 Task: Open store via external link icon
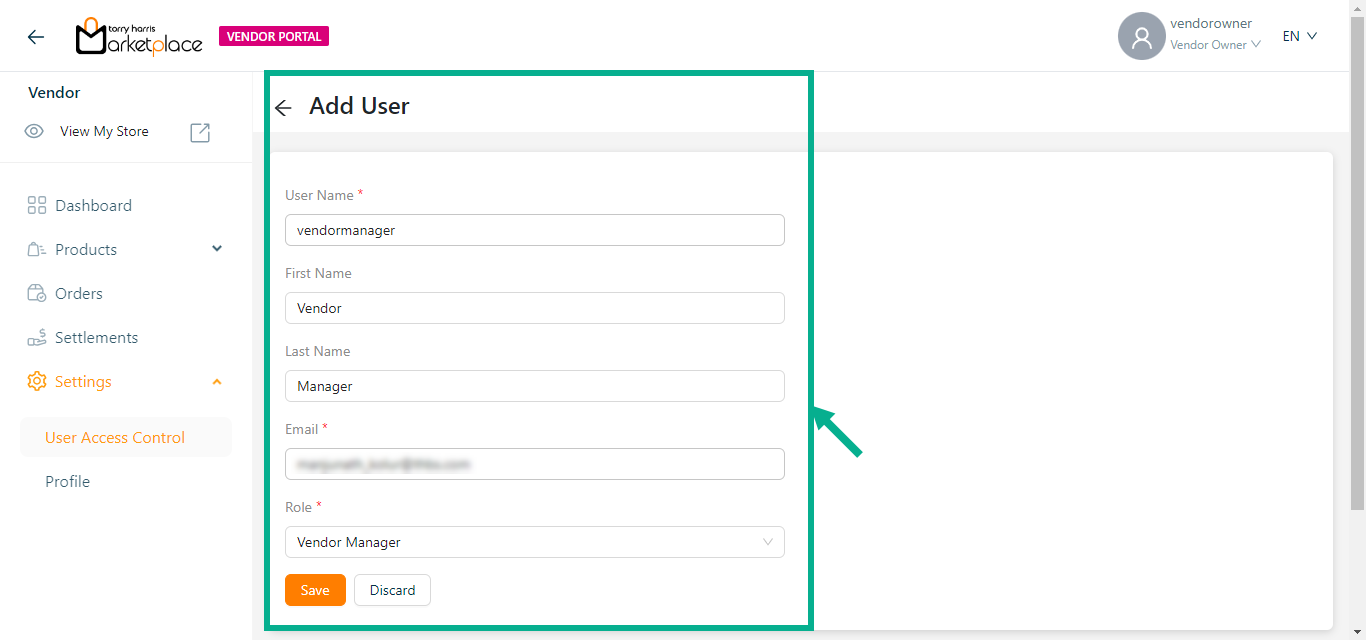point(200,132)
